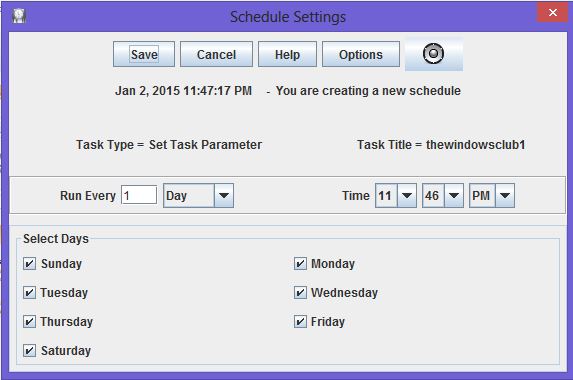The width and height of the screenshot is (573, 380).
Task: Toggle the Friday checkbox
Action: 300,322
